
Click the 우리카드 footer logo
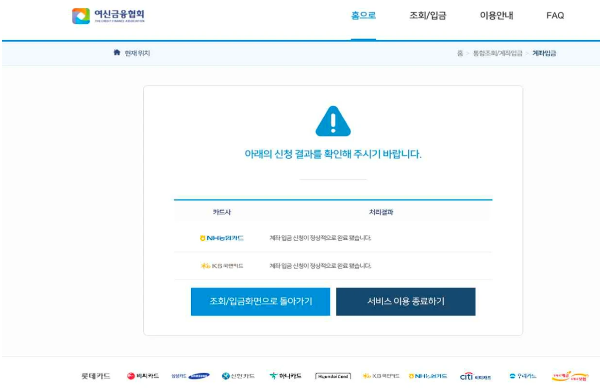tap(523, 376)
